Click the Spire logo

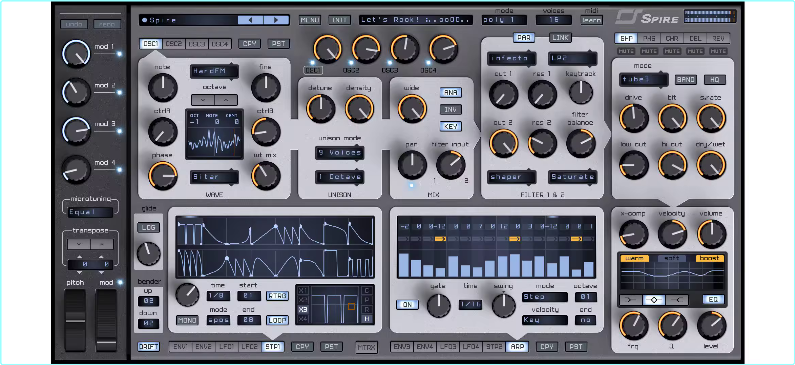tap(647, 18)
